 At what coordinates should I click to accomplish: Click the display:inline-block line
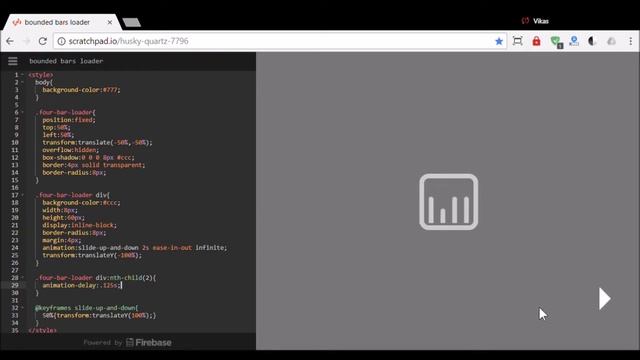point(79,225)
